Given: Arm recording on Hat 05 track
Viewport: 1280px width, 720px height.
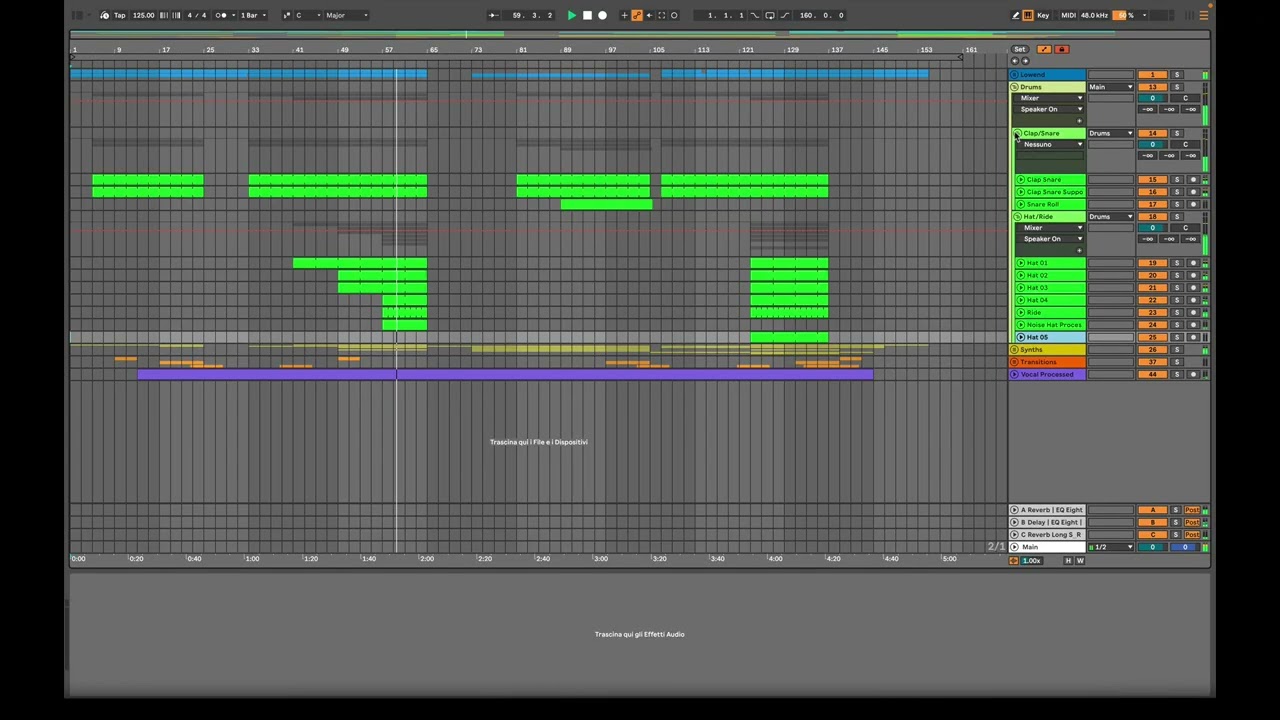Looking at the screenshot, I should 1192,337.
